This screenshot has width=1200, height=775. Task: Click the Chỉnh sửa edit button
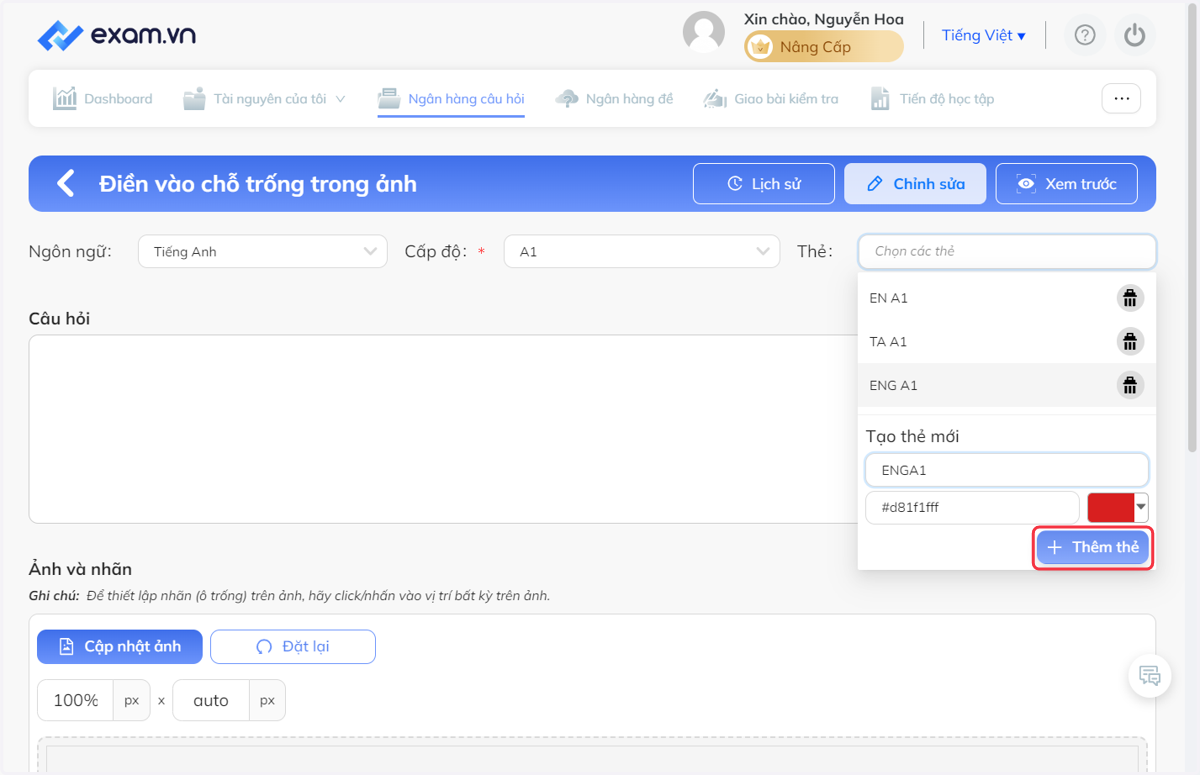coord(915,183)
